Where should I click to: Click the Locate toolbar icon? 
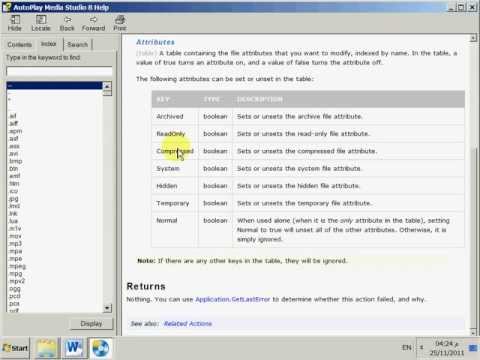[x=41, y=23]
